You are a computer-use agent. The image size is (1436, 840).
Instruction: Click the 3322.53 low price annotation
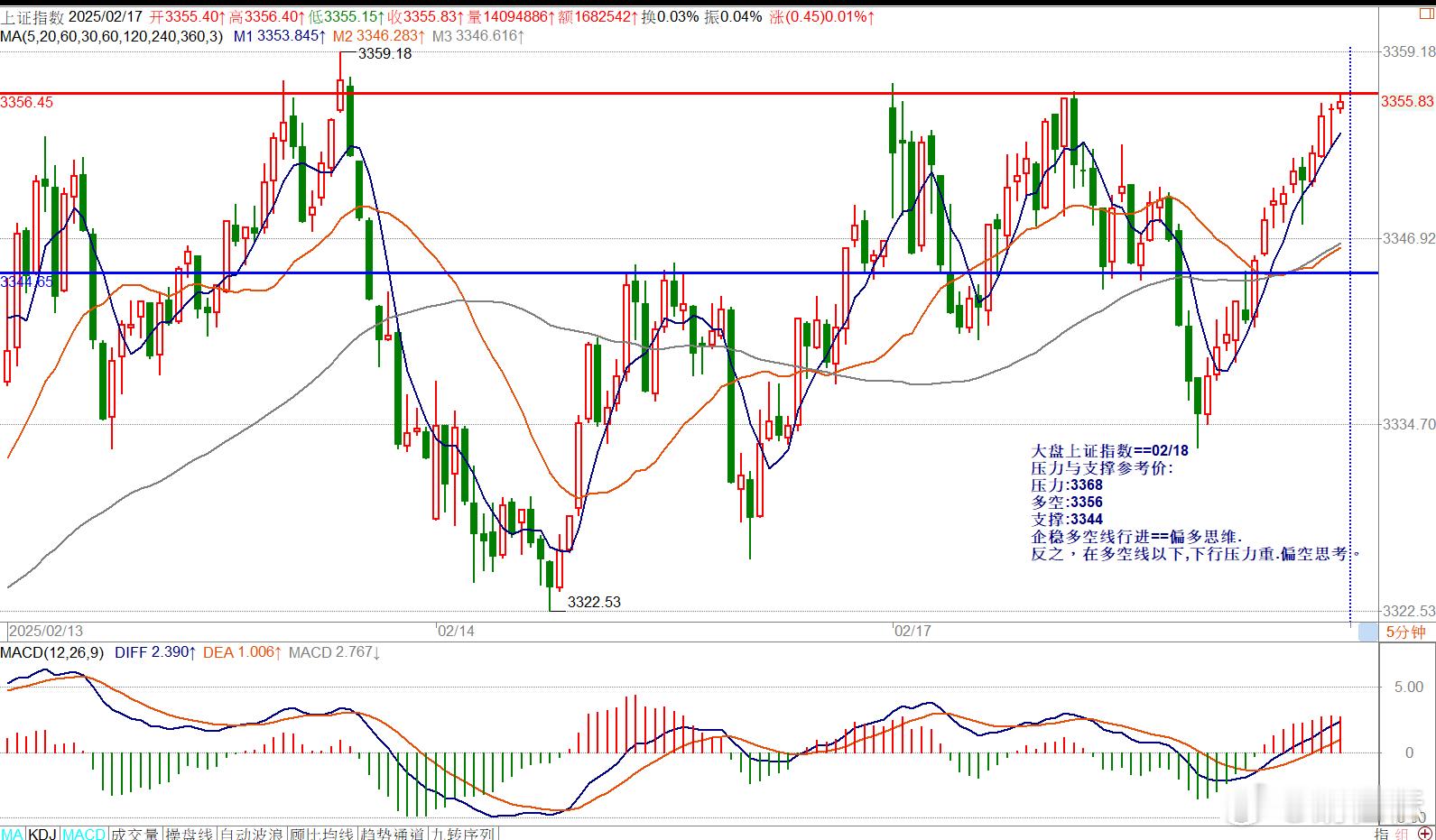(594, 602)
